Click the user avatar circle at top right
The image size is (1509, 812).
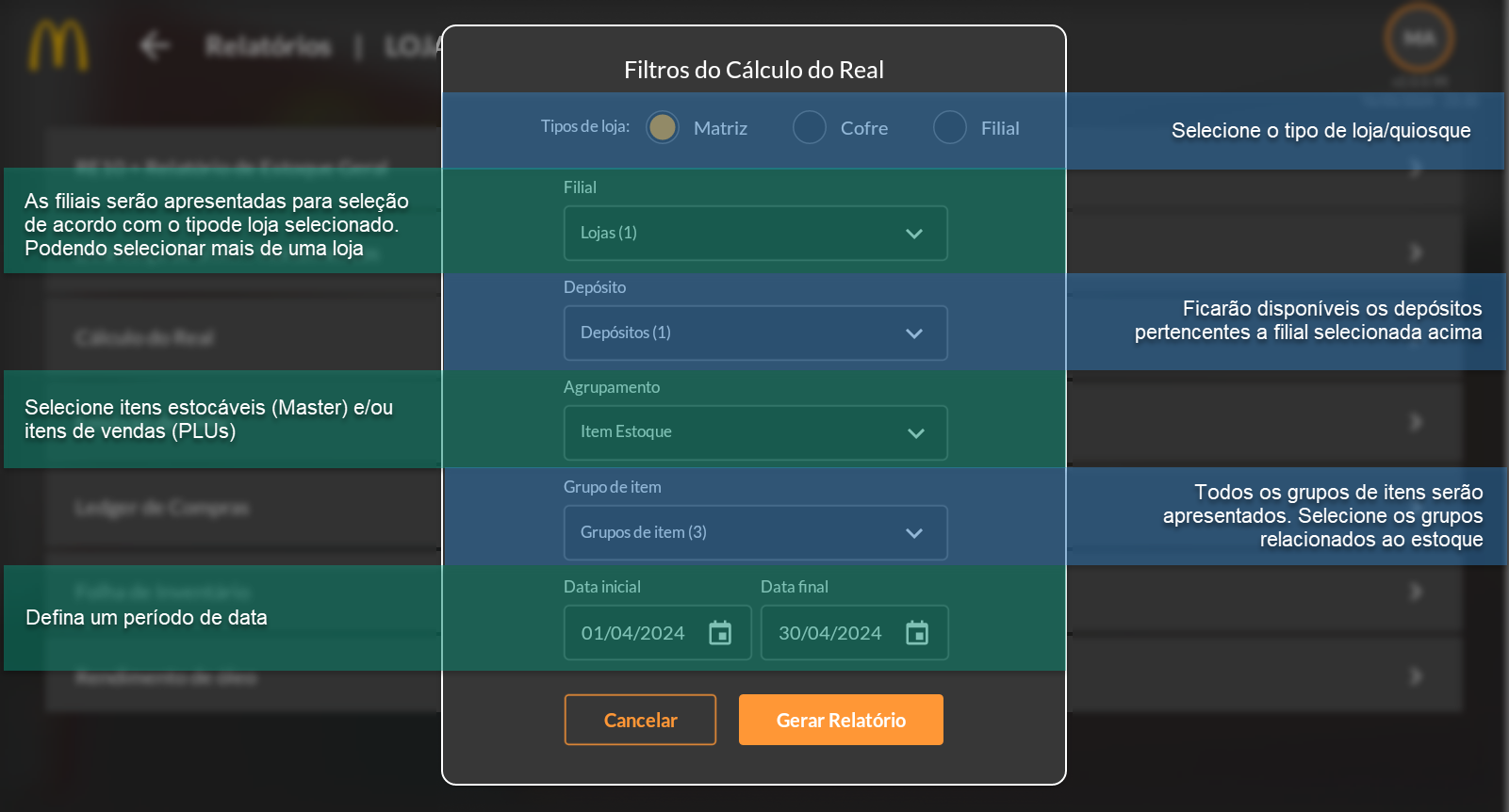1419,39
